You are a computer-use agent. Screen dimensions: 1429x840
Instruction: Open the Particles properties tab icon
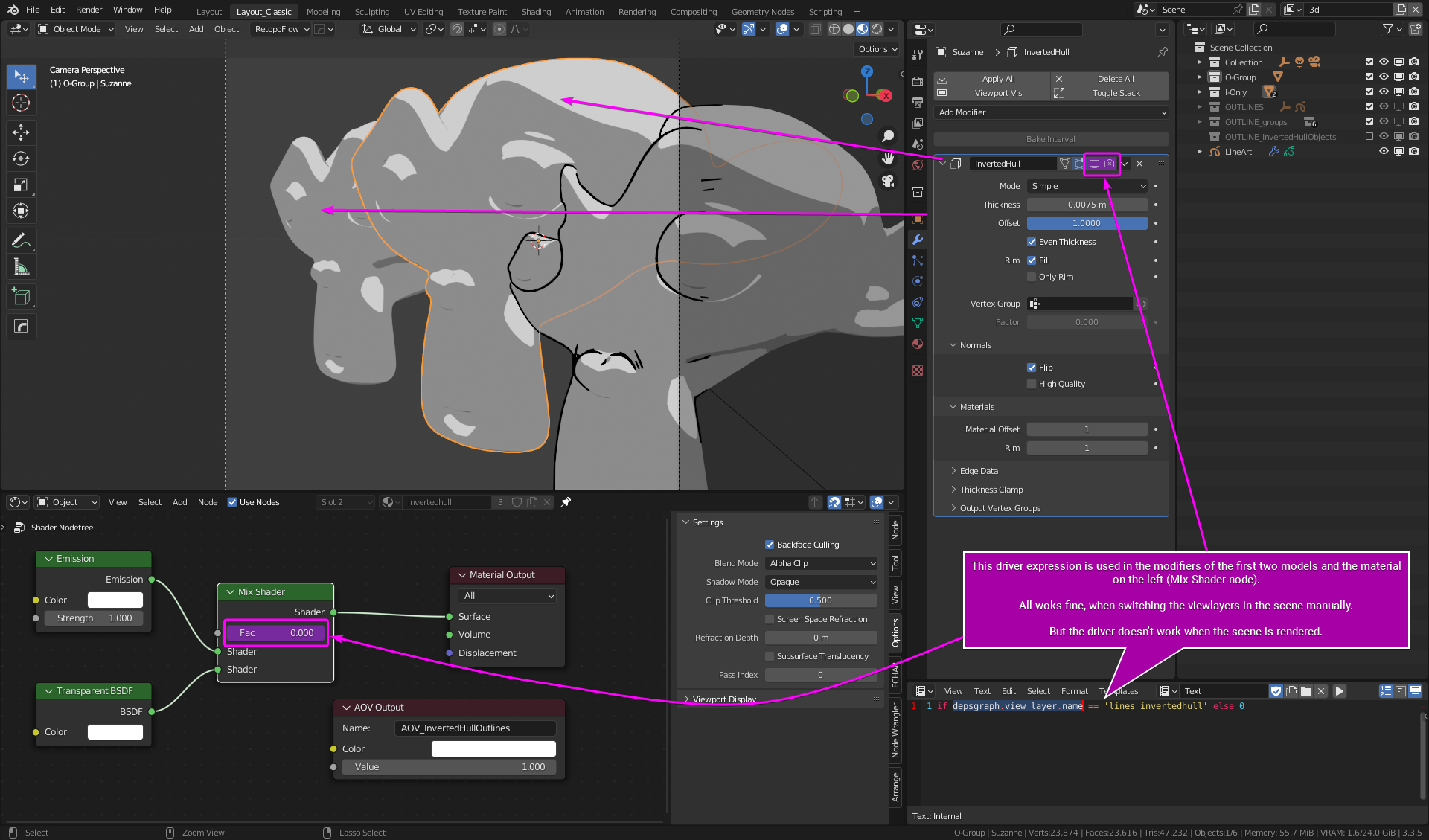[x=918, y=260]
